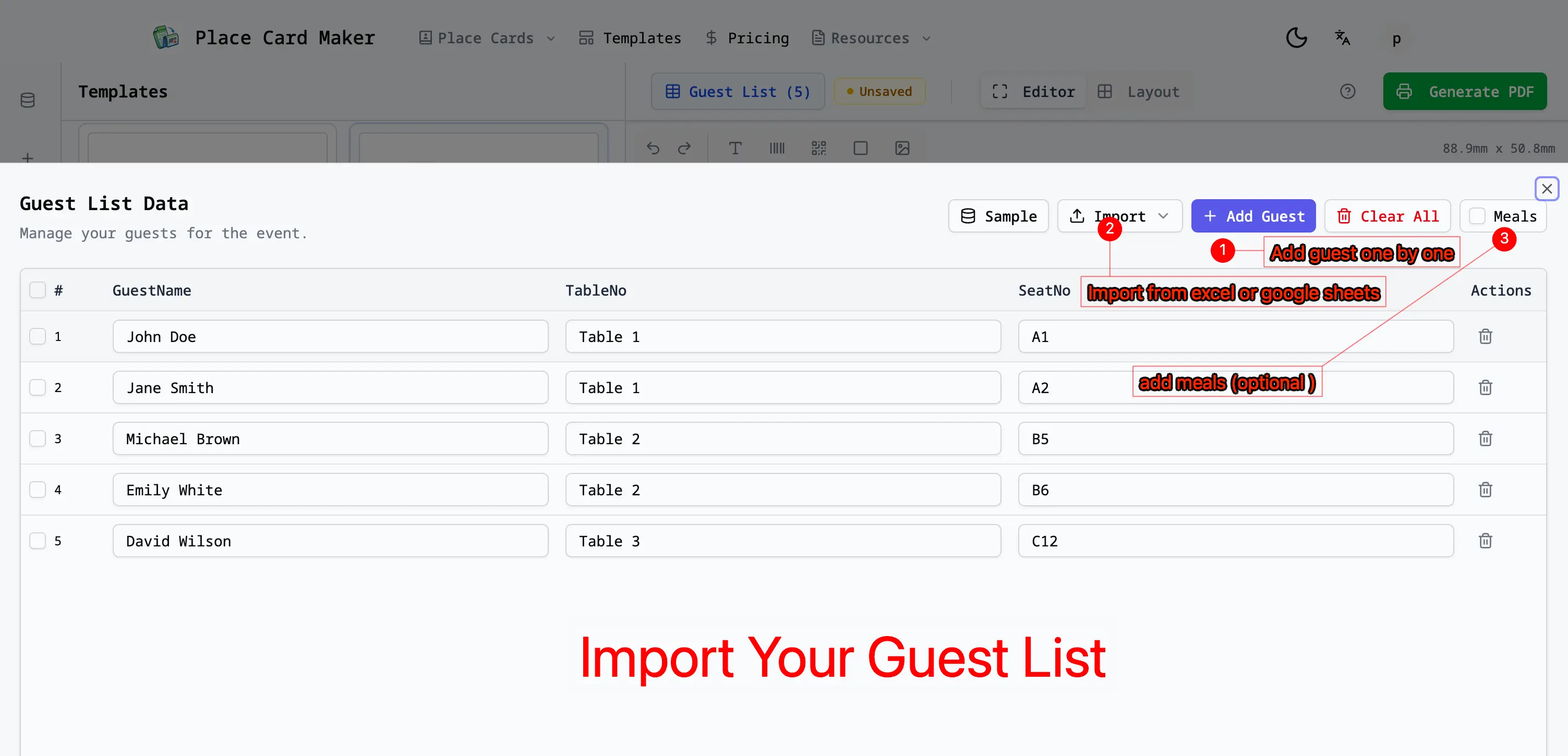Click David Wilson's table number field
1568x756 pixels.
click(x=783, y=541)
